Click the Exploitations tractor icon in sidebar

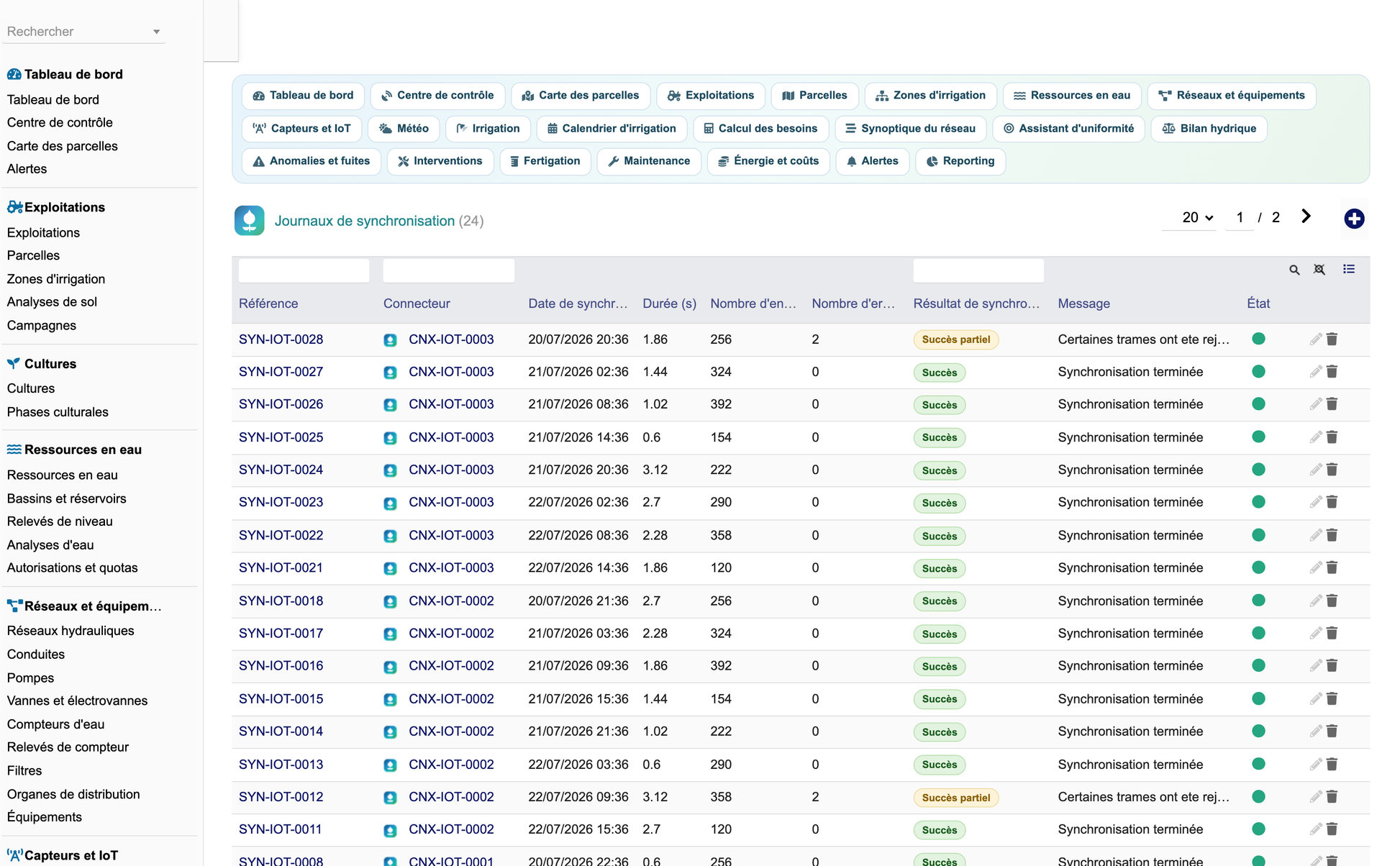[14, 207]
